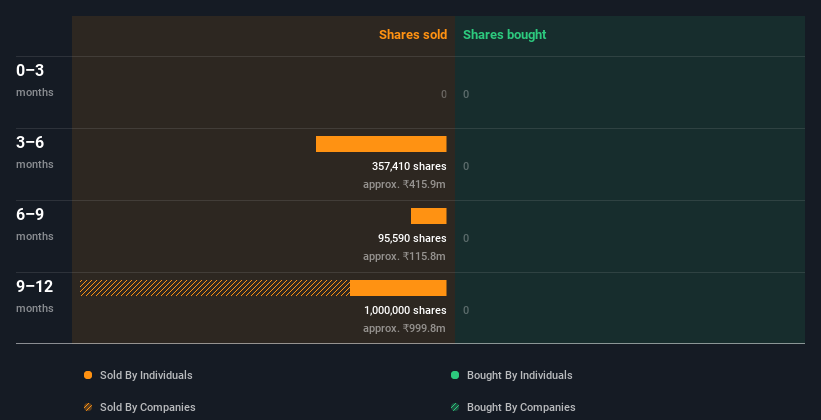Click the 95,590 shares value

(413, 238)
